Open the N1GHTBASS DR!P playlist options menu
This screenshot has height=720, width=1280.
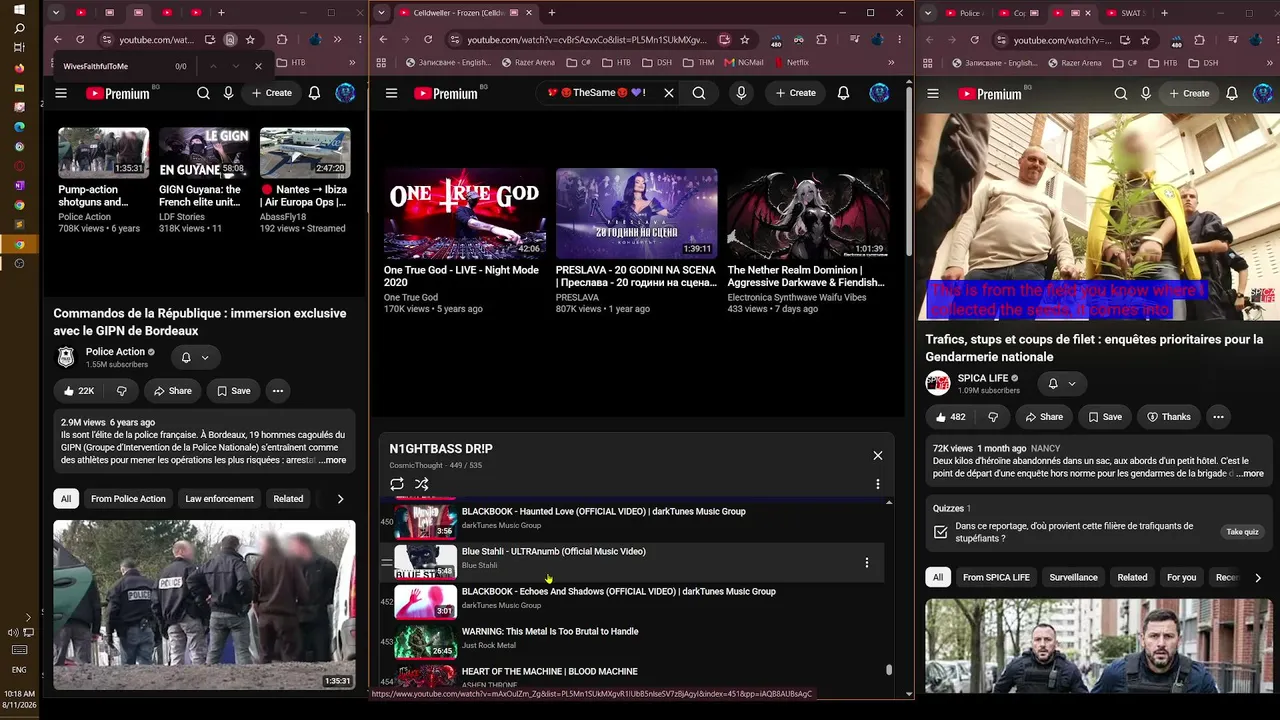pos(878,484)
